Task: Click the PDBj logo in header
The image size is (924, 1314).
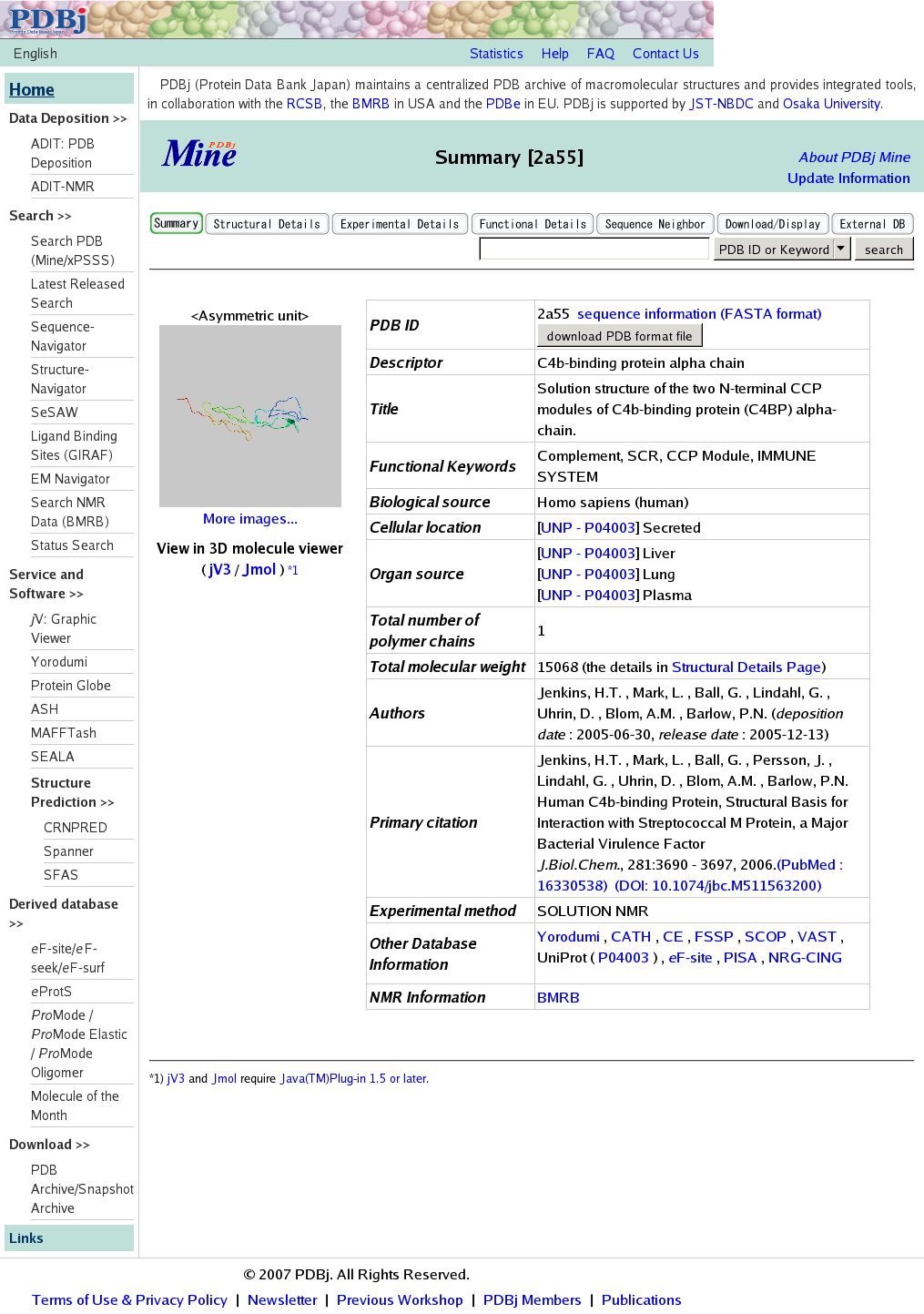Action: click(47, 18)
